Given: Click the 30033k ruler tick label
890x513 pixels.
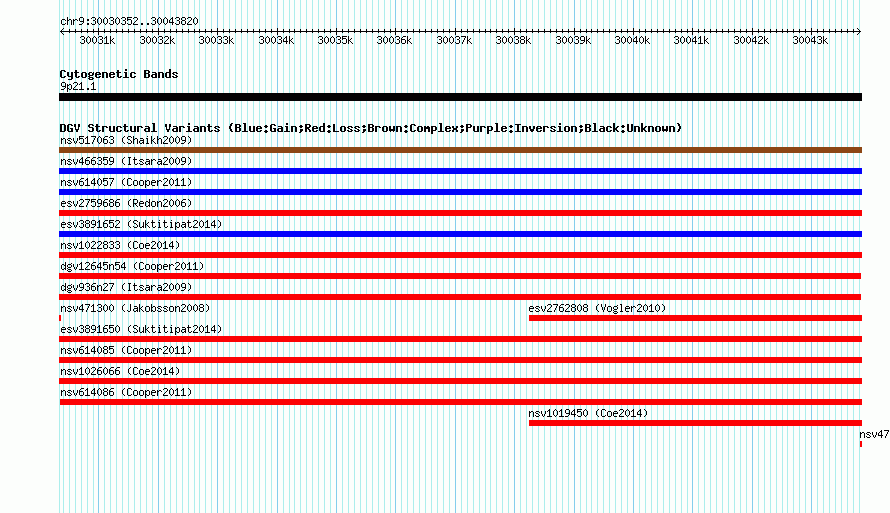Looking at the screenshot, I should [216, 40].
